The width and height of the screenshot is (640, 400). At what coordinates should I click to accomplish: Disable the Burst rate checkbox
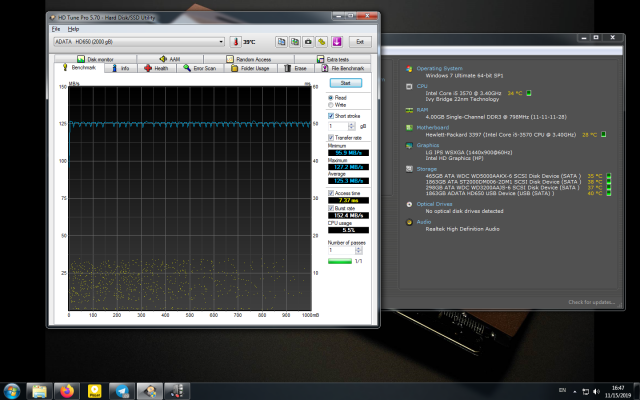pos(332,207)
